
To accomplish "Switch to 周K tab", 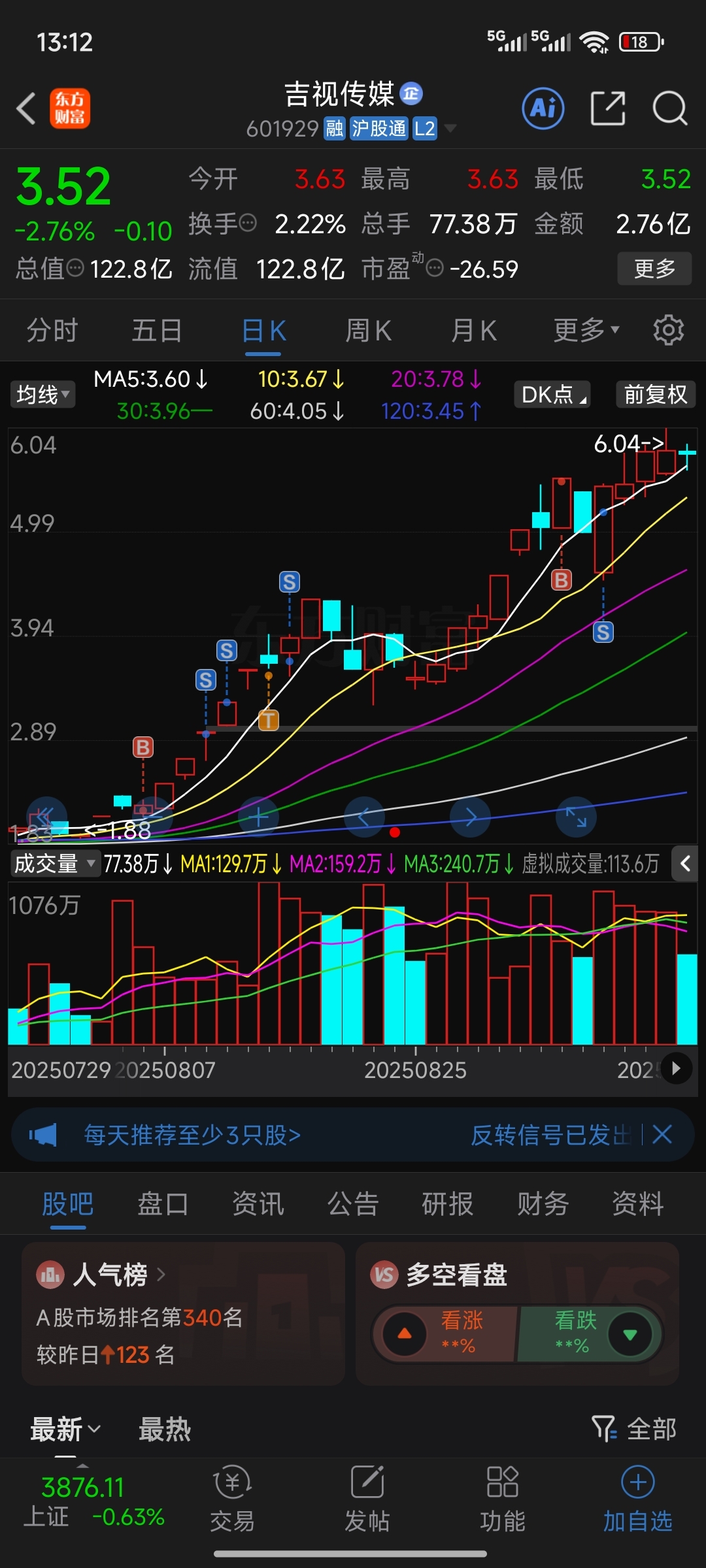I will tap(368, 330).
